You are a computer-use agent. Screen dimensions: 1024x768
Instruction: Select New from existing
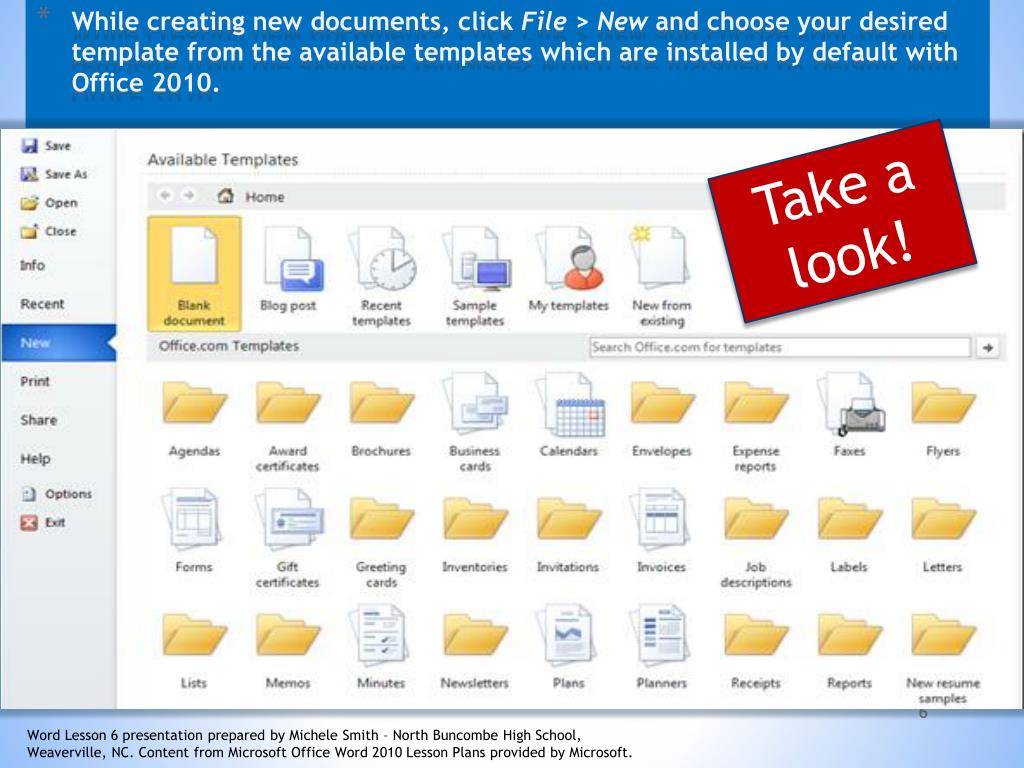point(662,276)
